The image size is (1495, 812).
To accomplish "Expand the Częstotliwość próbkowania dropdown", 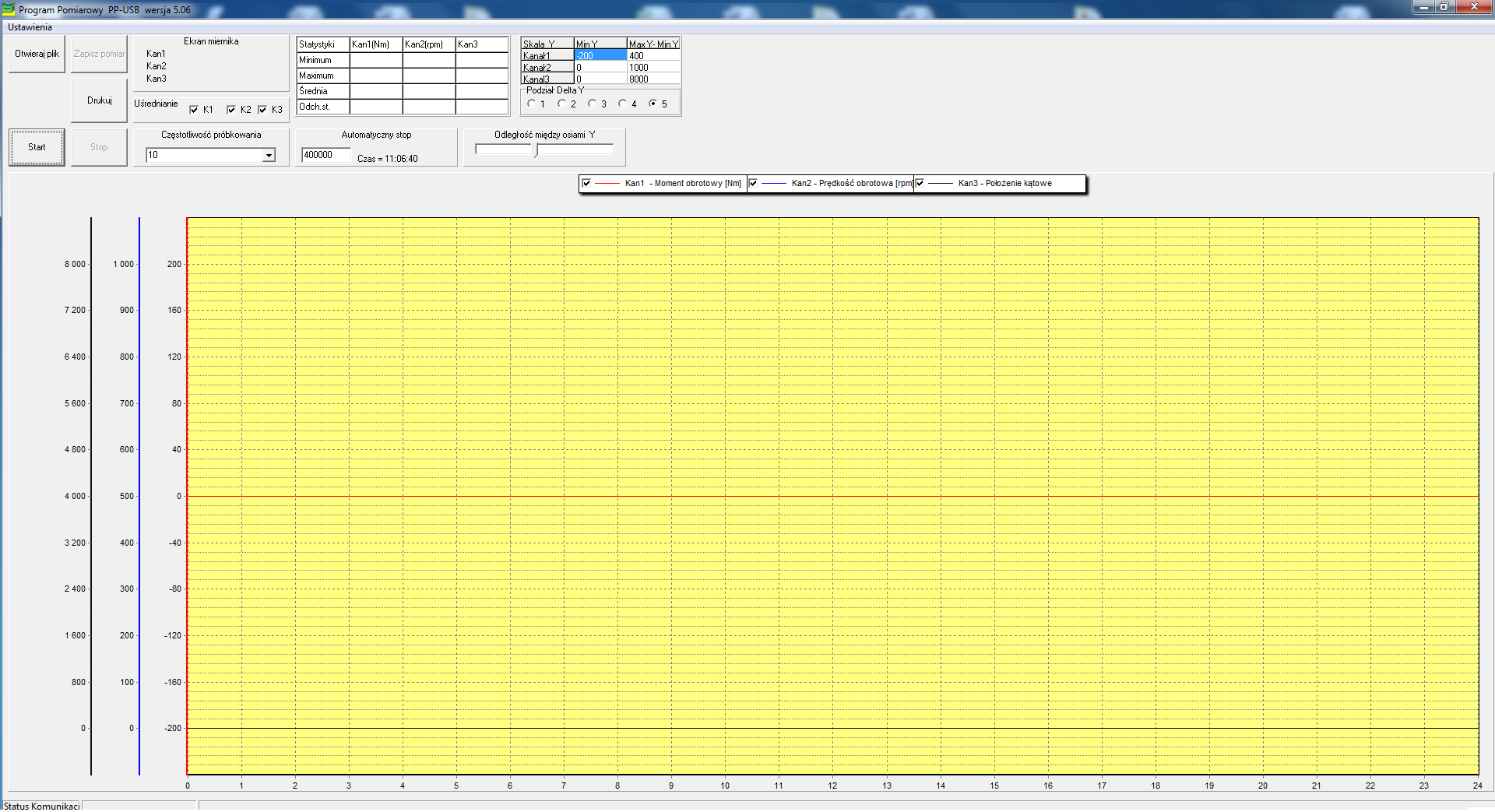I will pos(269,155).
